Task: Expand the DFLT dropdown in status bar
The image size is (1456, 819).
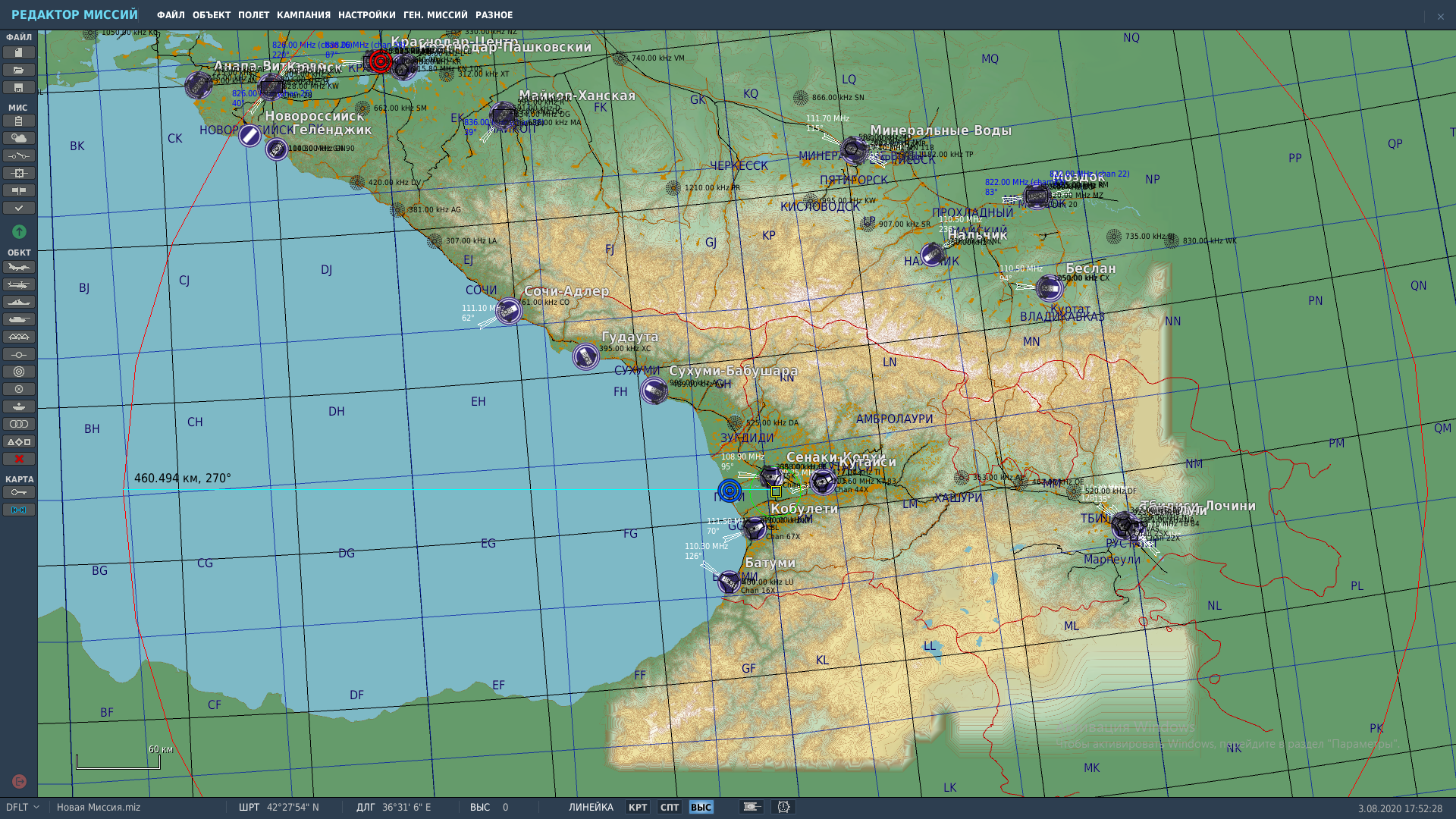Action: tap(23, 807)
